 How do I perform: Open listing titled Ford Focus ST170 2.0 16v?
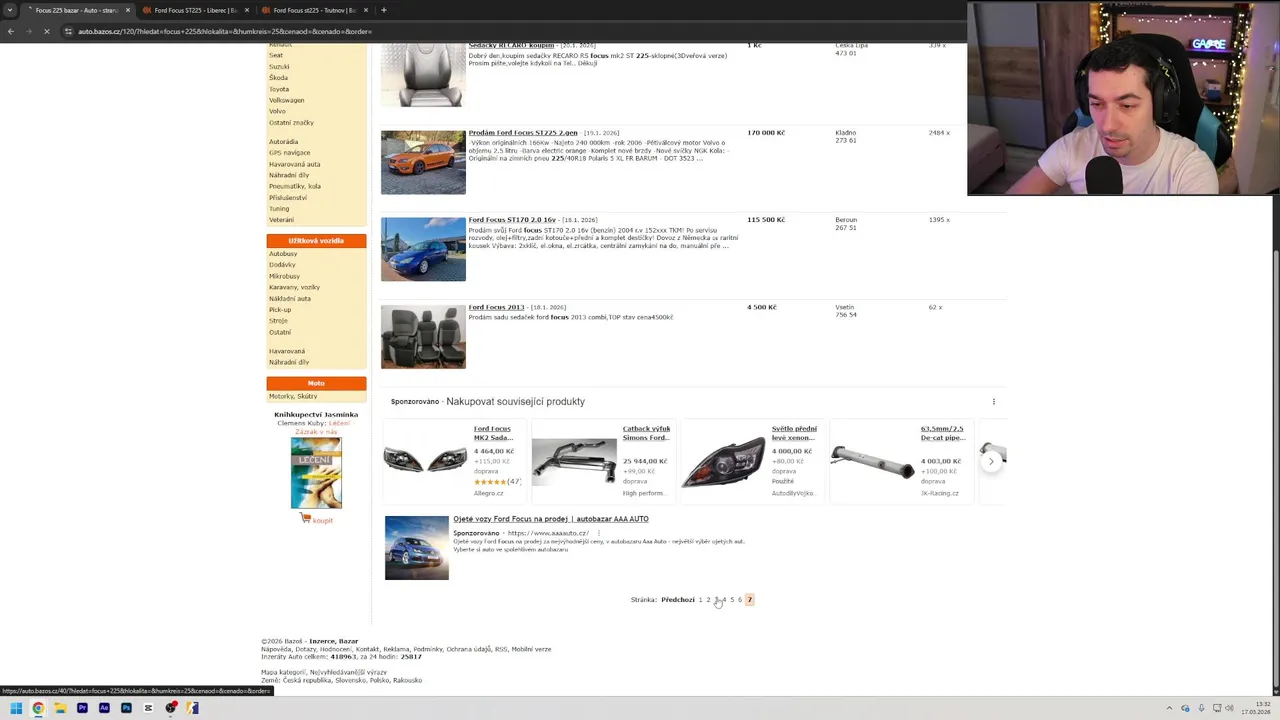(x=512, y=219)
